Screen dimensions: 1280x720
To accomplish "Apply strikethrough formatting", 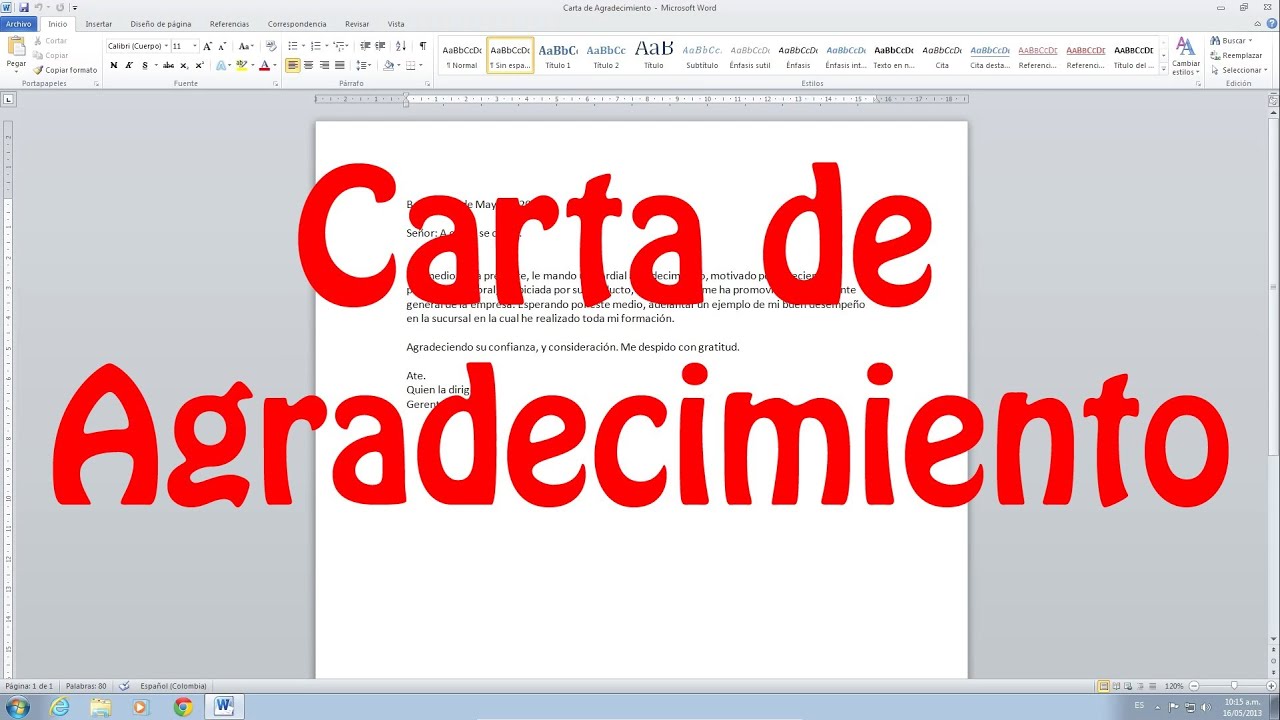I will click(x=169, y=65).
